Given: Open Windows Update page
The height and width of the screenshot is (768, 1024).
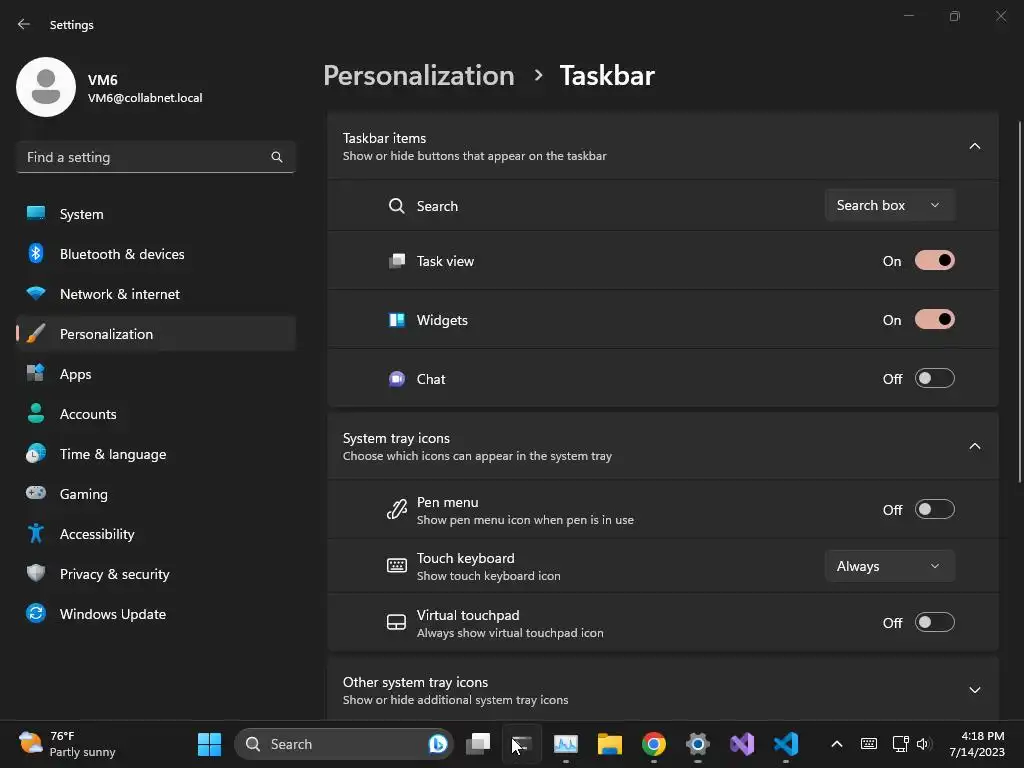Looking at the screenshot, I should pyautogui.click(x=156, y=614).
